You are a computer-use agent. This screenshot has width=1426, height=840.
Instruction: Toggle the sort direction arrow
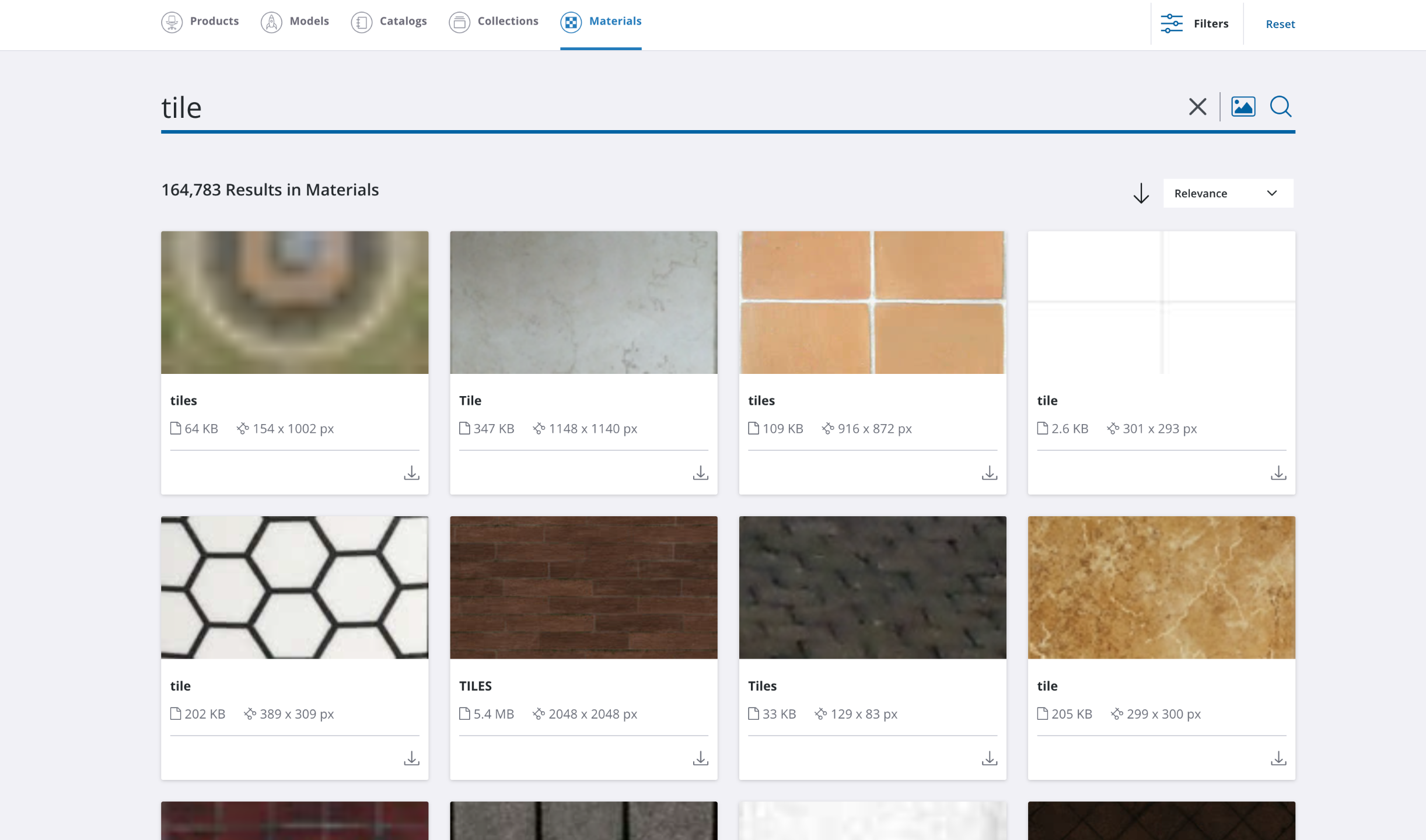point(1141,193)
